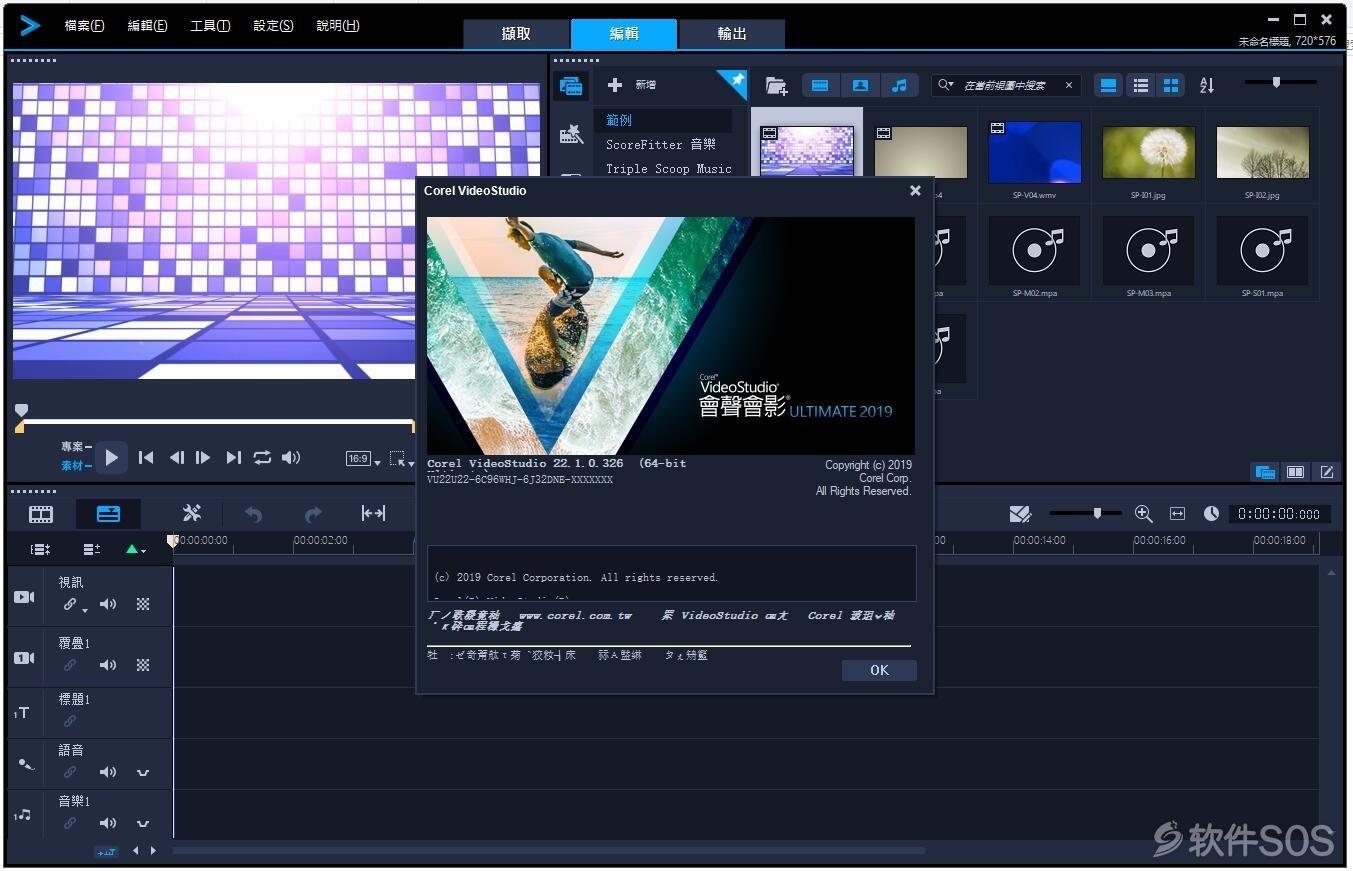Select 素材 playback mode
This screenshot has width=1353, height=871.
coord(76,466)
